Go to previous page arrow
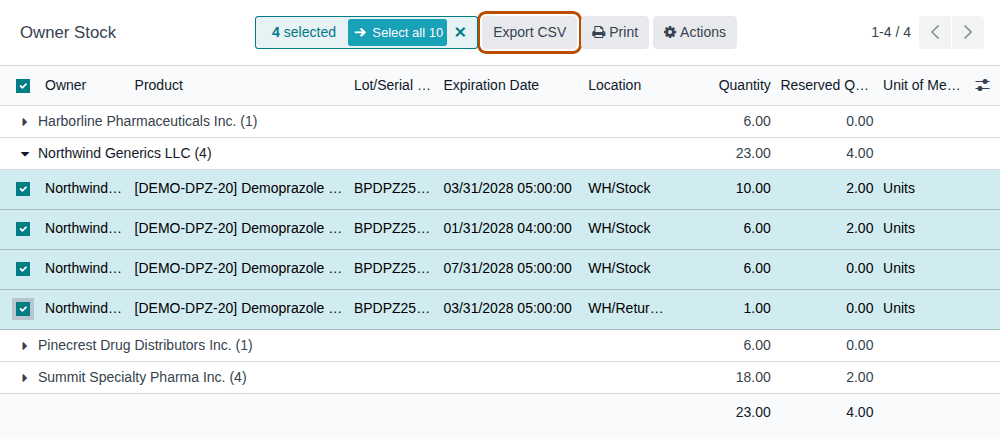The width and height of the screenshot is (1000, 439). point(935,33)
